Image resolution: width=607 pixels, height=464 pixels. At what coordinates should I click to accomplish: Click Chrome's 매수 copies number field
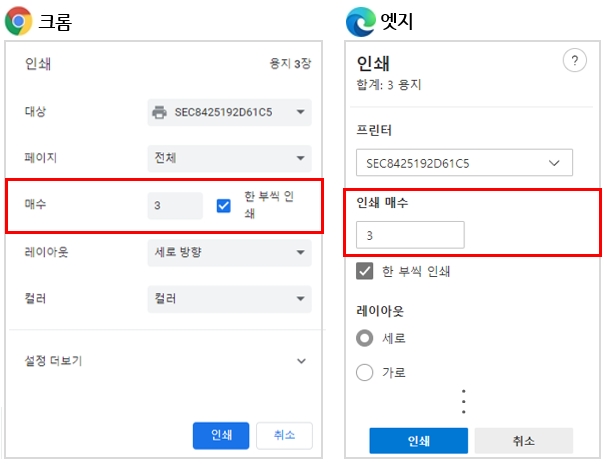click(174, 206)
